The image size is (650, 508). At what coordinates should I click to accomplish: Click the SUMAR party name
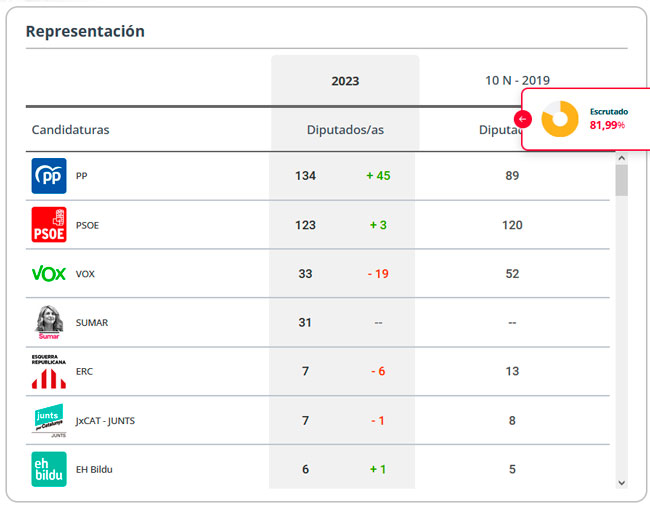92,323
